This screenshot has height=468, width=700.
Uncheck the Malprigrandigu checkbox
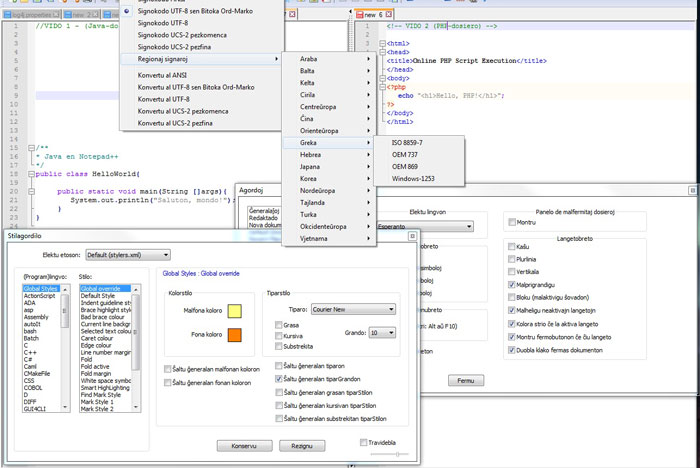click(512, 284)
